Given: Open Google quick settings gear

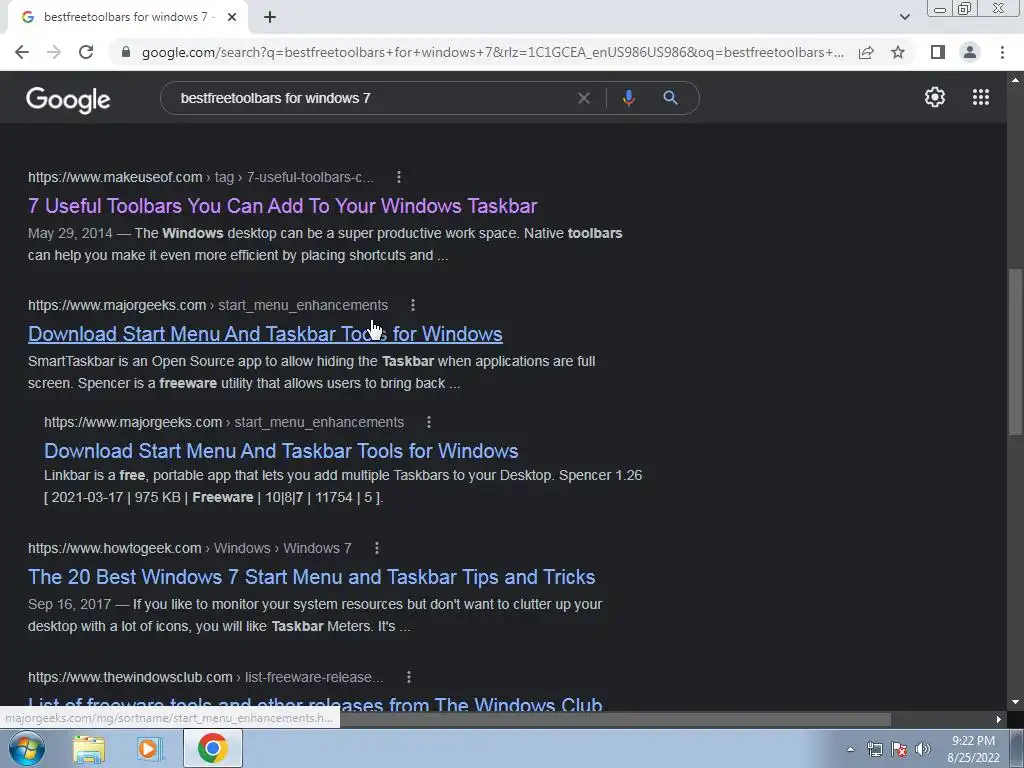Looking at the screenshot, I should pos(935,97).
